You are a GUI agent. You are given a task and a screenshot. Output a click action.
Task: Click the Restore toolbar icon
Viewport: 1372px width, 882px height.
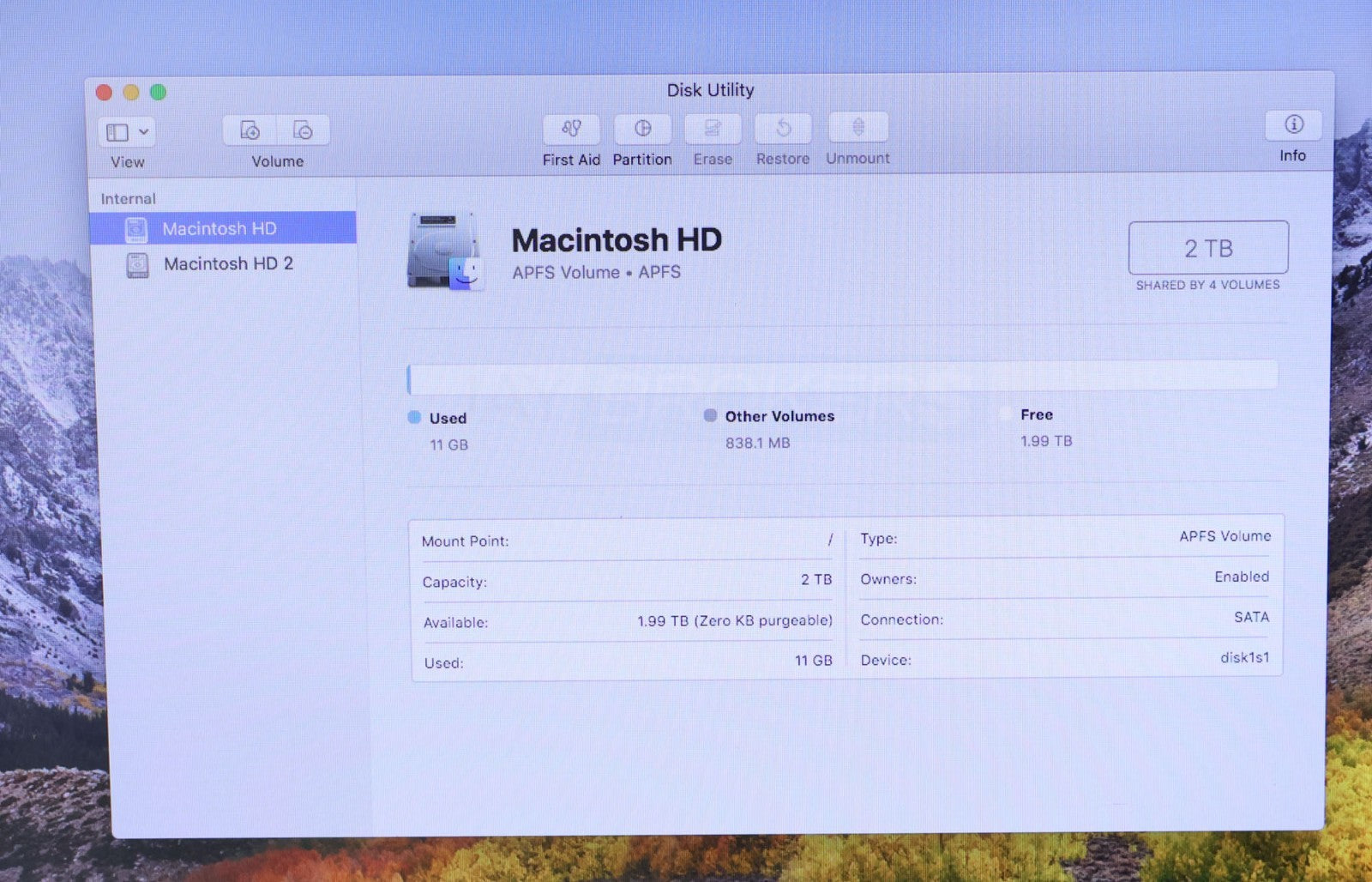click(783, 129)
